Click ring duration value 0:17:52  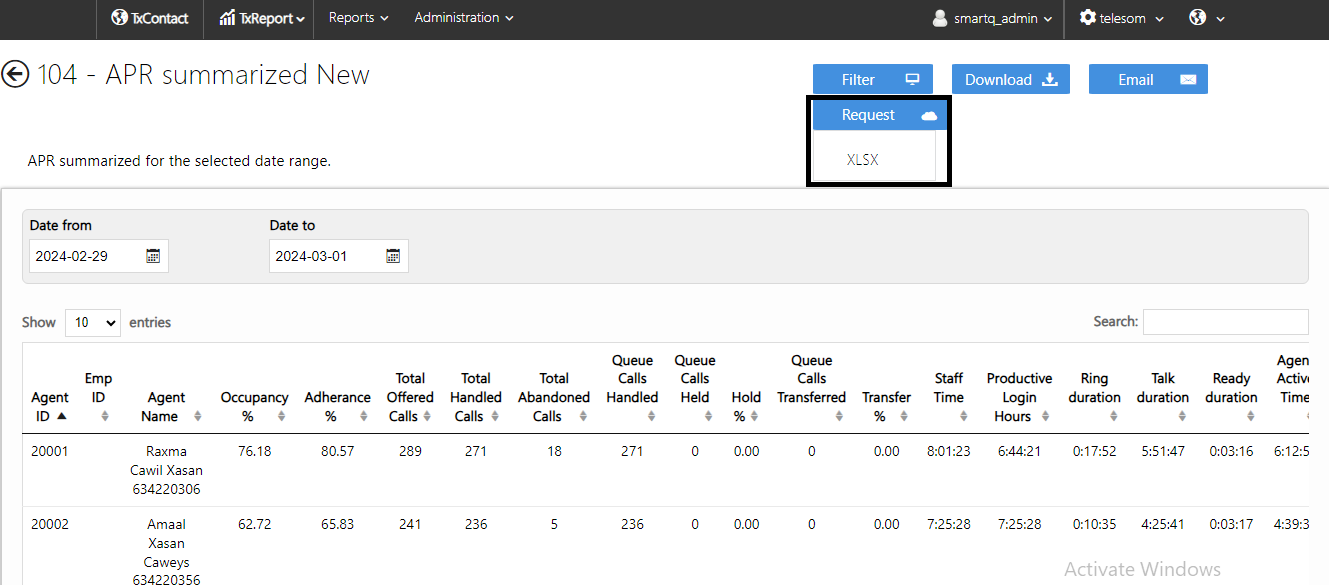point(1094,451)
